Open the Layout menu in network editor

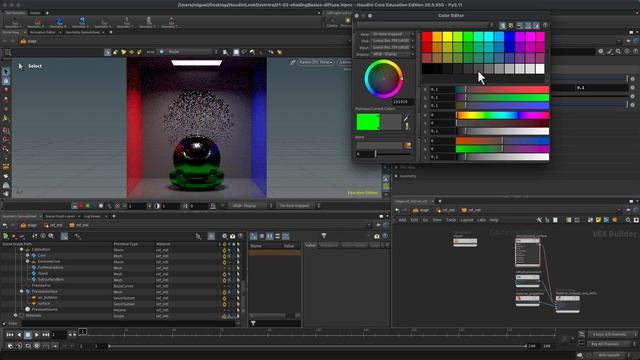pyautogui.click(x=467, y=220)
